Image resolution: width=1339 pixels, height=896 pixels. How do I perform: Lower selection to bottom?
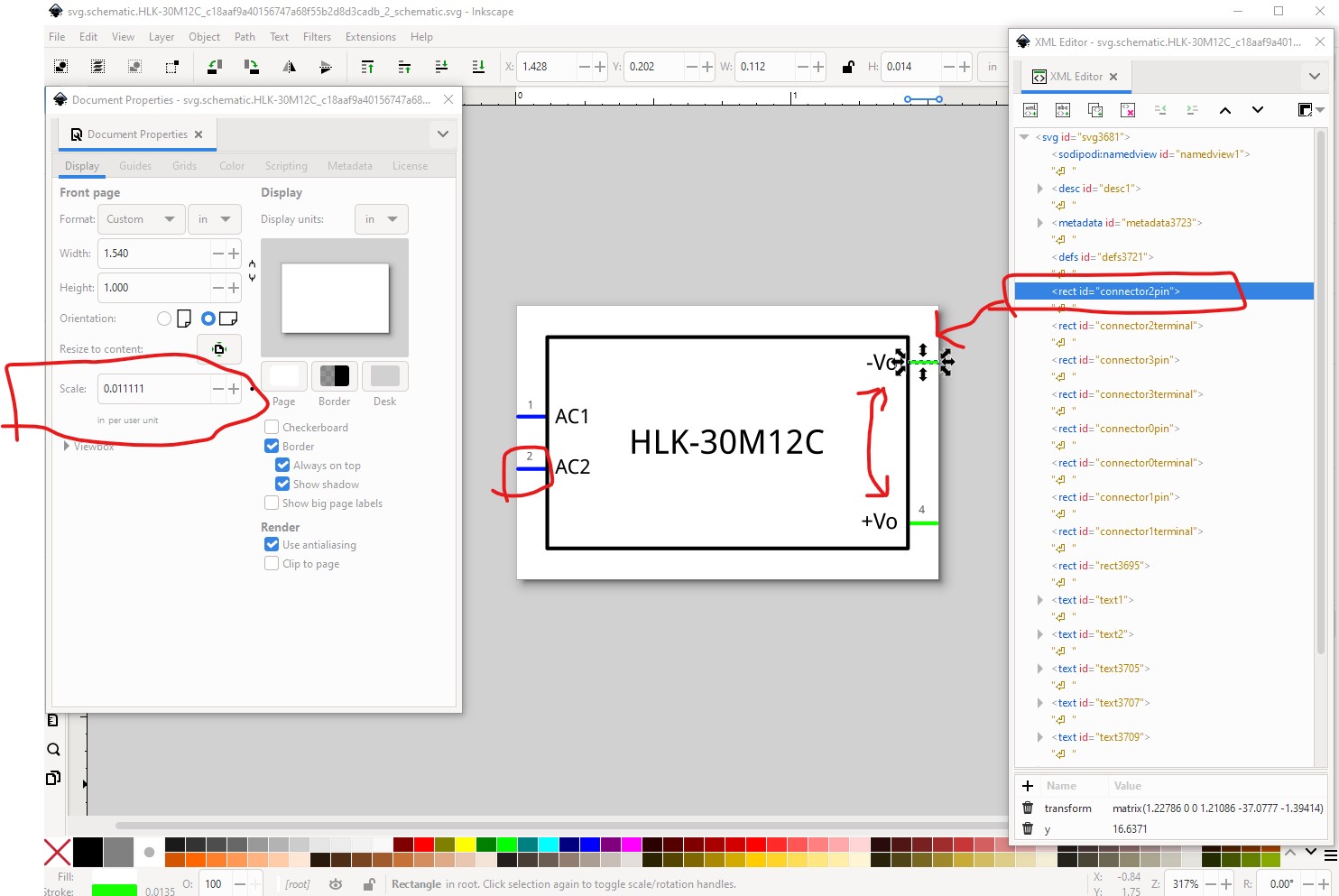(478, 67)
